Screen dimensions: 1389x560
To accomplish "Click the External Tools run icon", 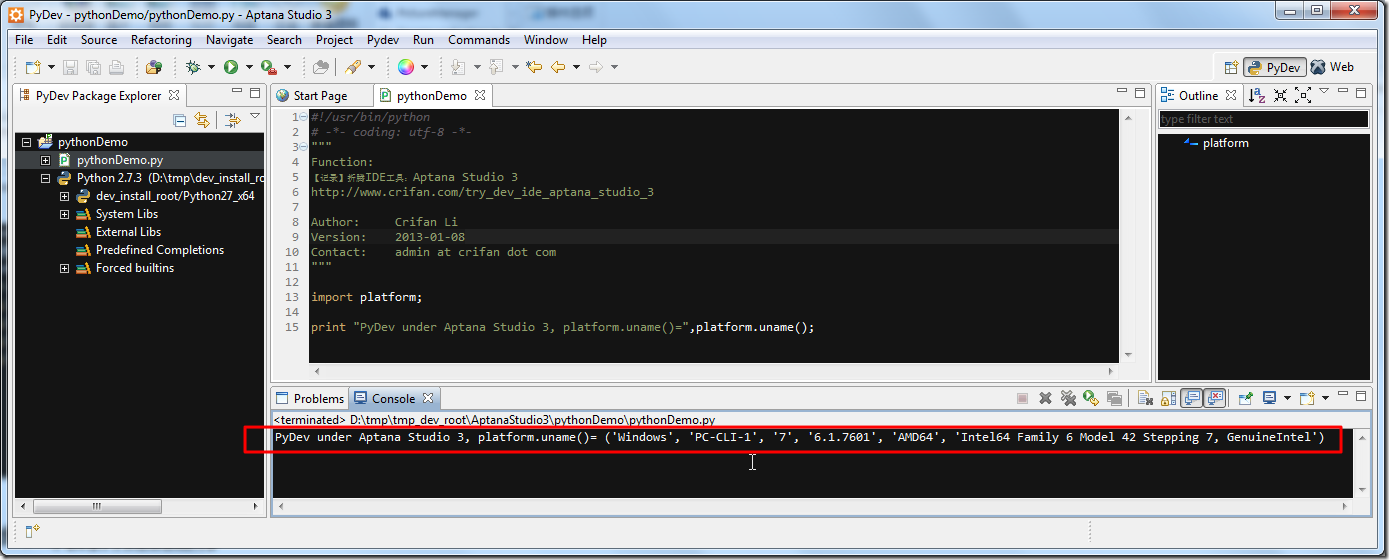I will (268, 67).
